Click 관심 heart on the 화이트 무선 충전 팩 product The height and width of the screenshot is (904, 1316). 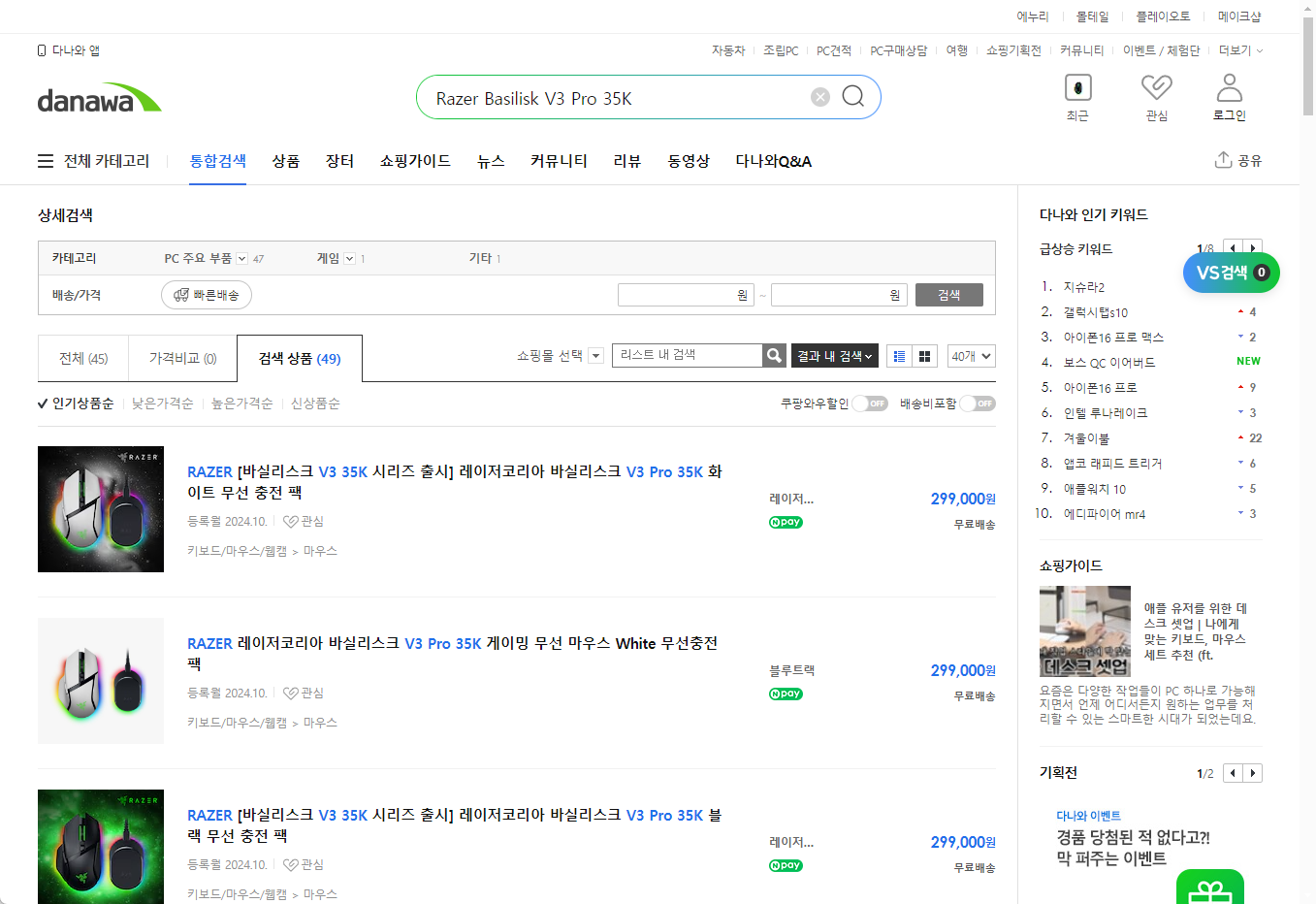pos(291,522)
